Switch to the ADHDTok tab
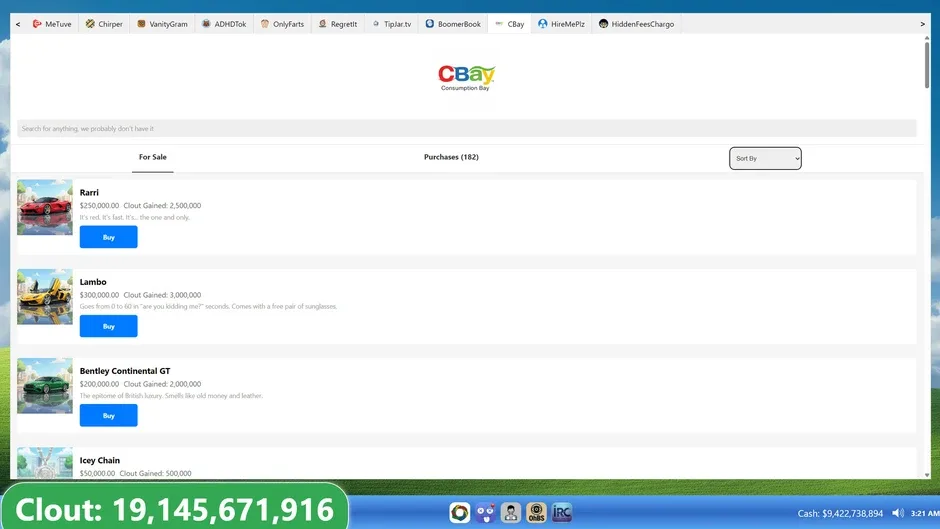 (224, 24)
